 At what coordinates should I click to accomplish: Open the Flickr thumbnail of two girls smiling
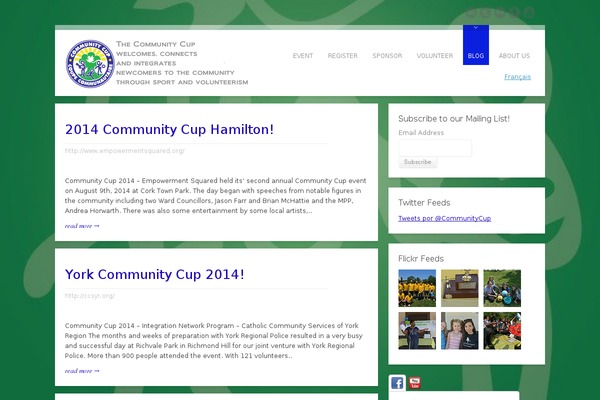point(460,331)
